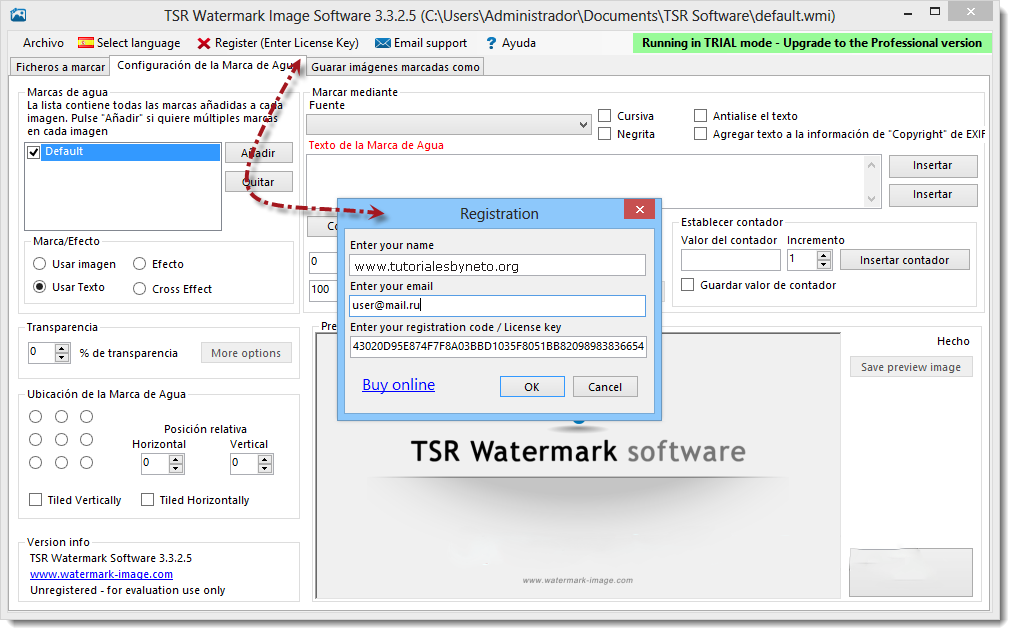Click the envelope Email support icon
The width and height of the screenshot is (1015, 635).
(x=383, y=43)
